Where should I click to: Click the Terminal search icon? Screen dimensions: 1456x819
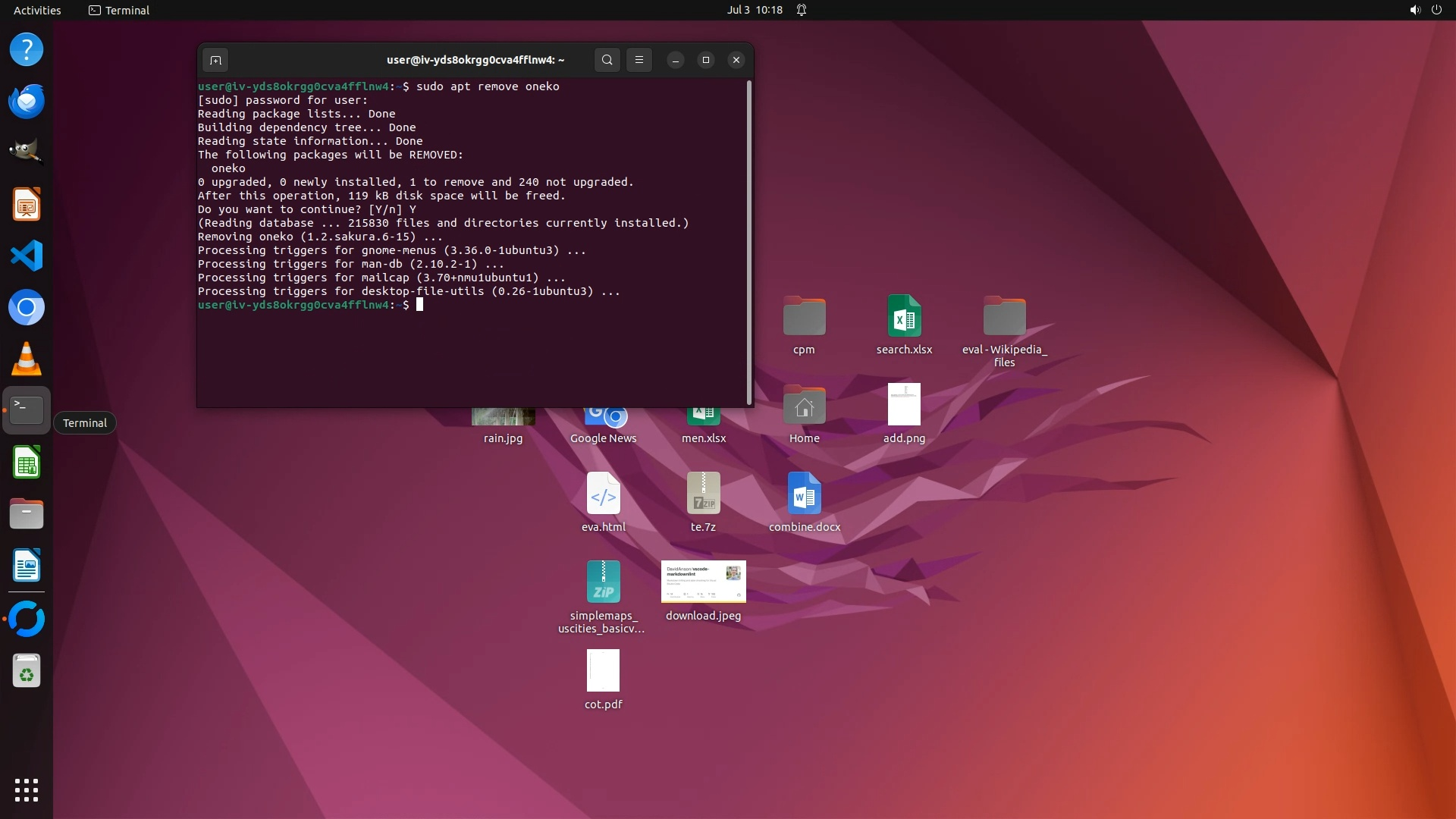pos(607,60)
